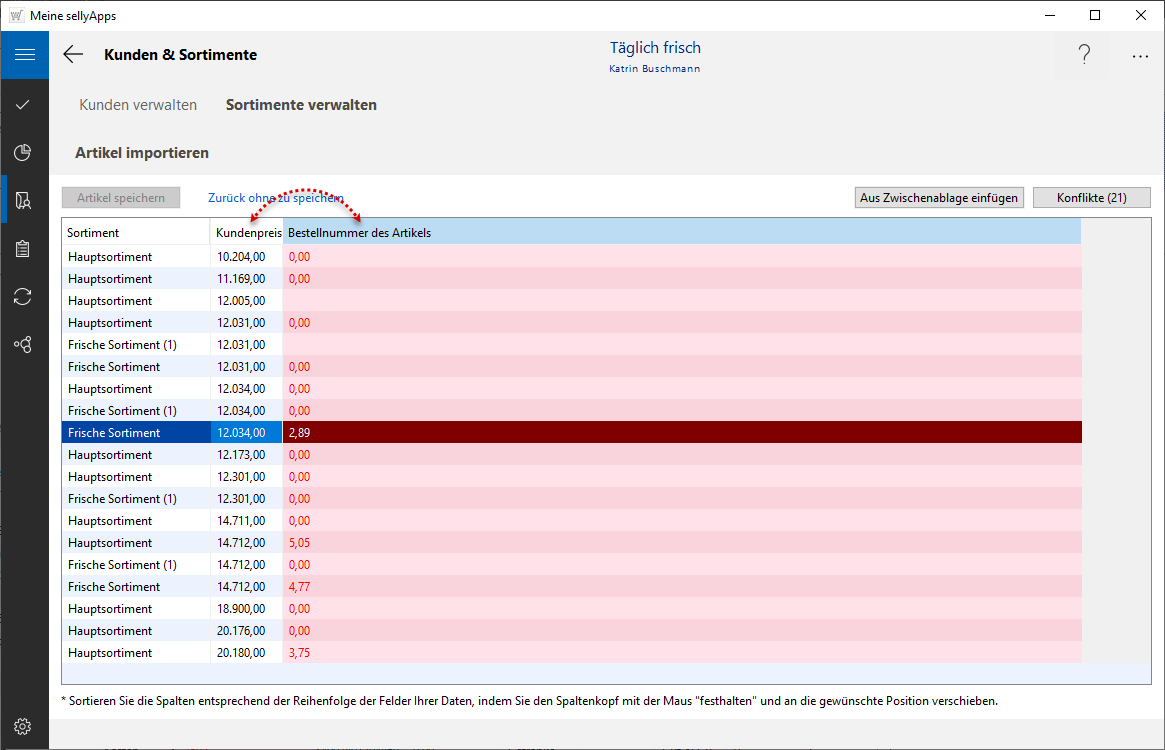
Task: Open the three-dot more options menu
Action: [1140, 57]
